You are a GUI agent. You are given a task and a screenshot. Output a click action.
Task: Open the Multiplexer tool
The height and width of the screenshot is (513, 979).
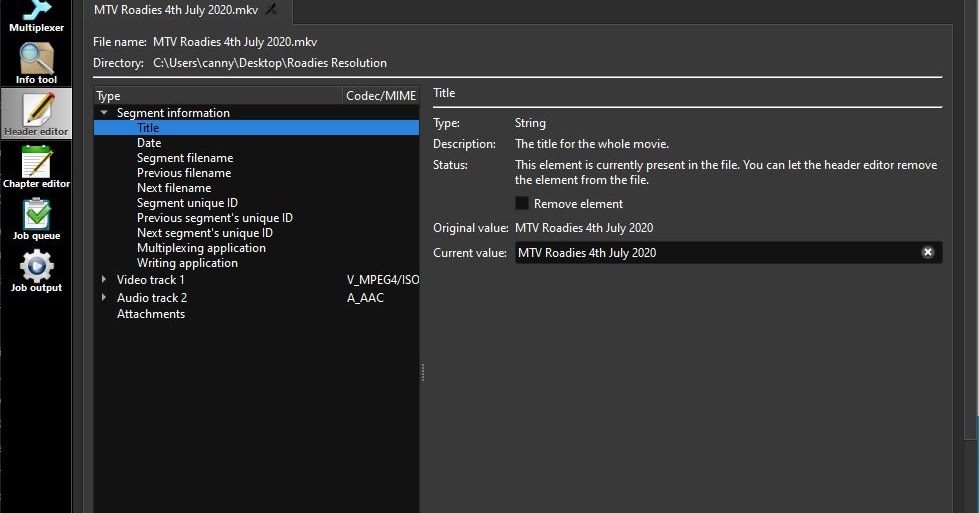tap(36, 17)
